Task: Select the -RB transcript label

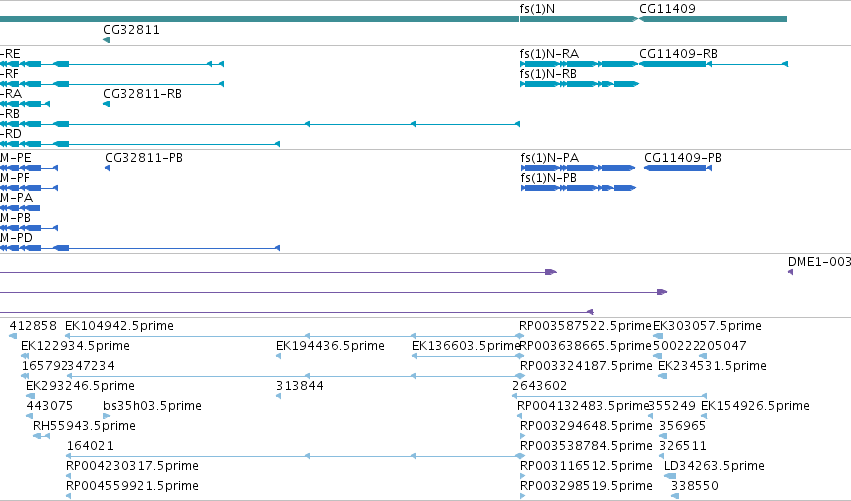Action: 10,114
